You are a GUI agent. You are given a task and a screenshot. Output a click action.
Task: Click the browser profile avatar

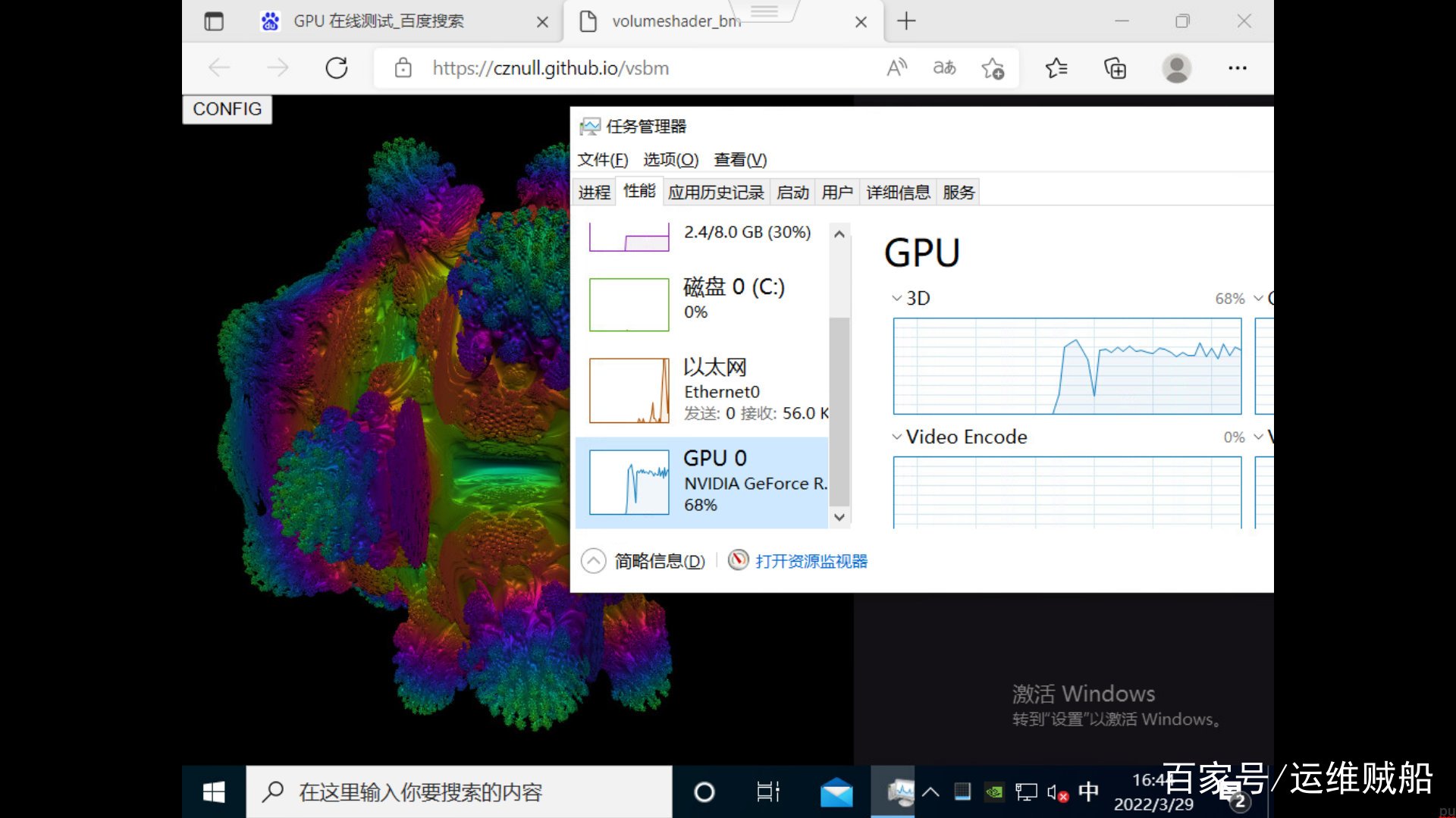pyautogui.click(x=1176, y=68)
